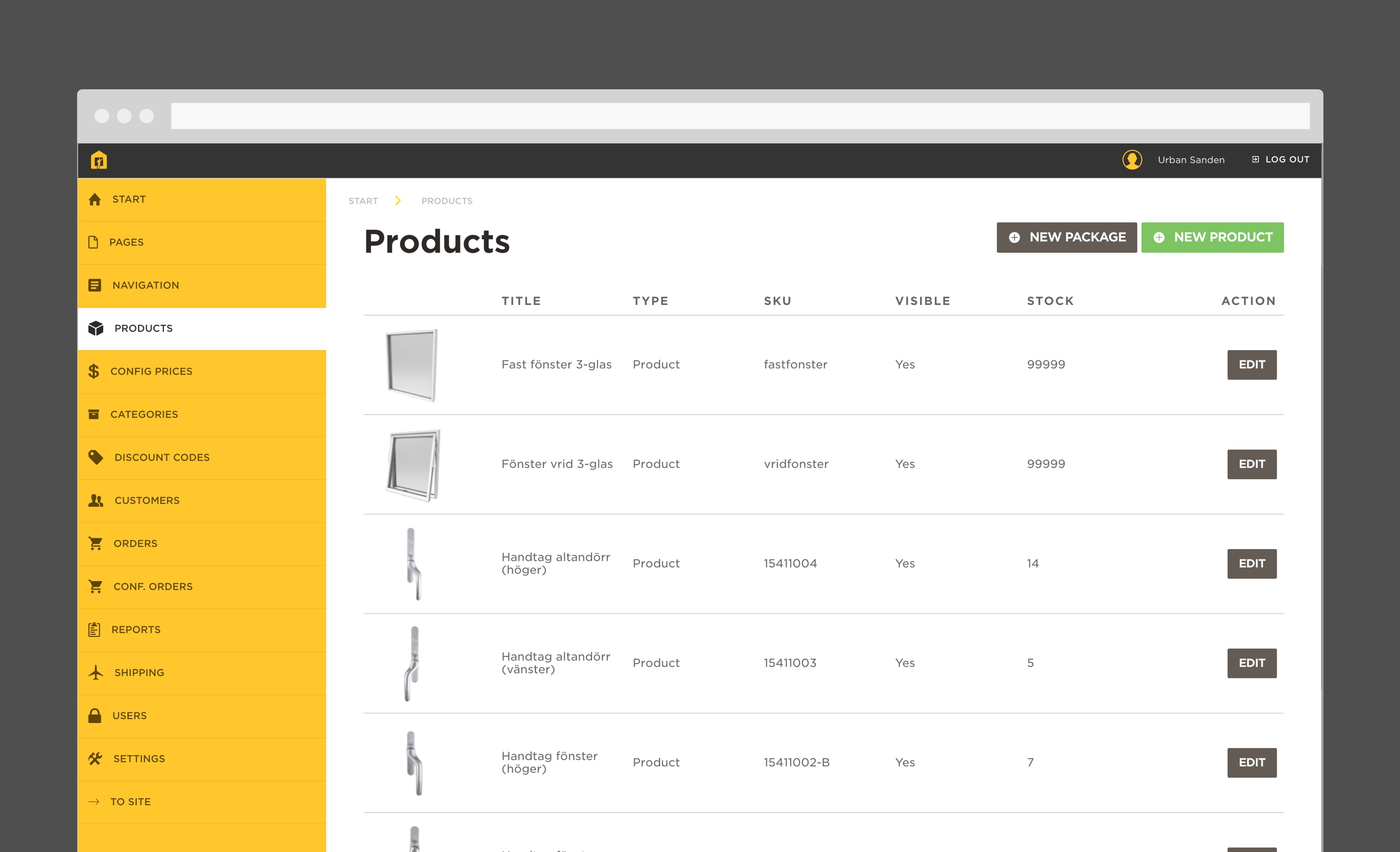Image resolution: width=1400 pixels, height=852 pixels.
Task: Go to Navigation in the sidebar
Action: (202, 285)
